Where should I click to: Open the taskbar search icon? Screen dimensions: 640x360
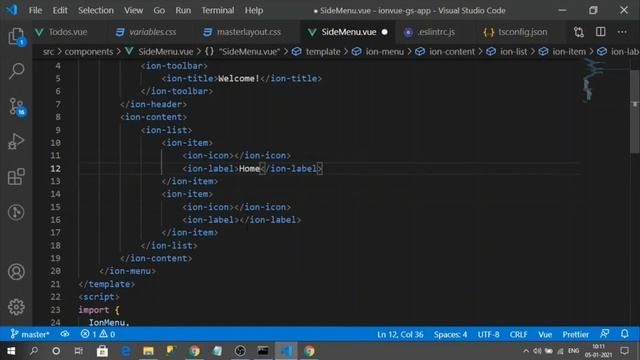pos(34,351)
